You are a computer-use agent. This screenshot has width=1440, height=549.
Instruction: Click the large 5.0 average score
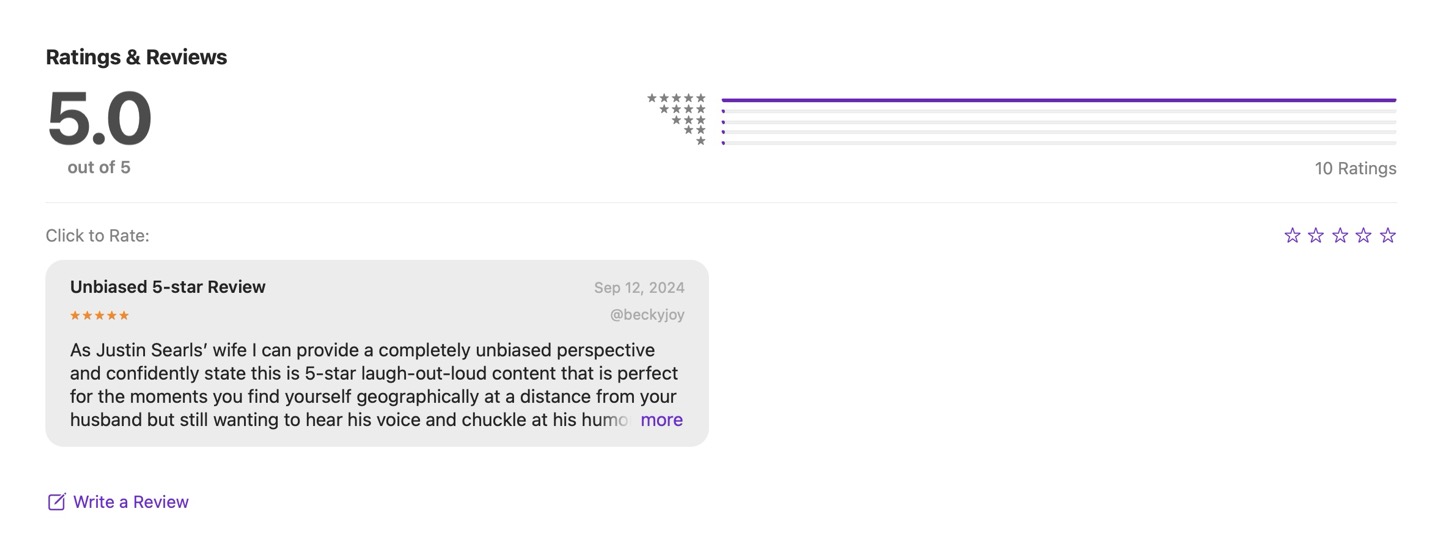99,119
